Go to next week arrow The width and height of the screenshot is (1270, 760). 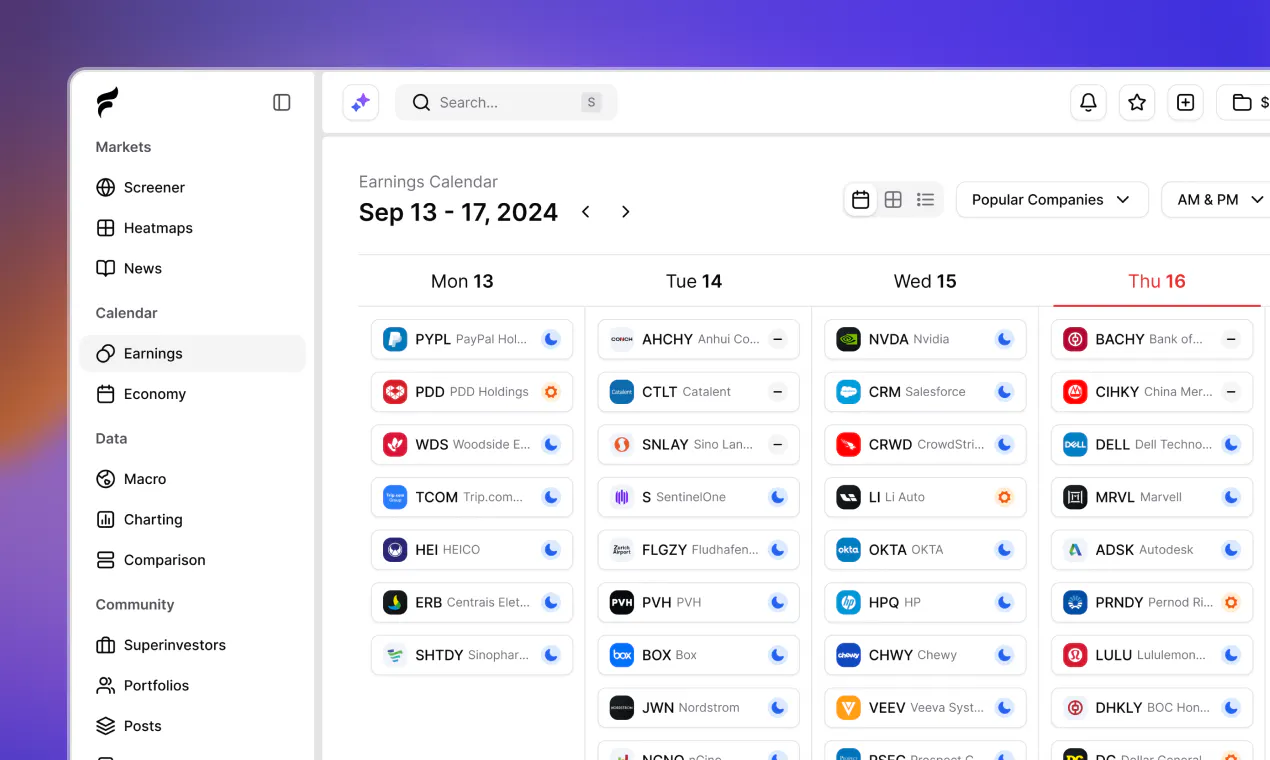pos(625,212)
